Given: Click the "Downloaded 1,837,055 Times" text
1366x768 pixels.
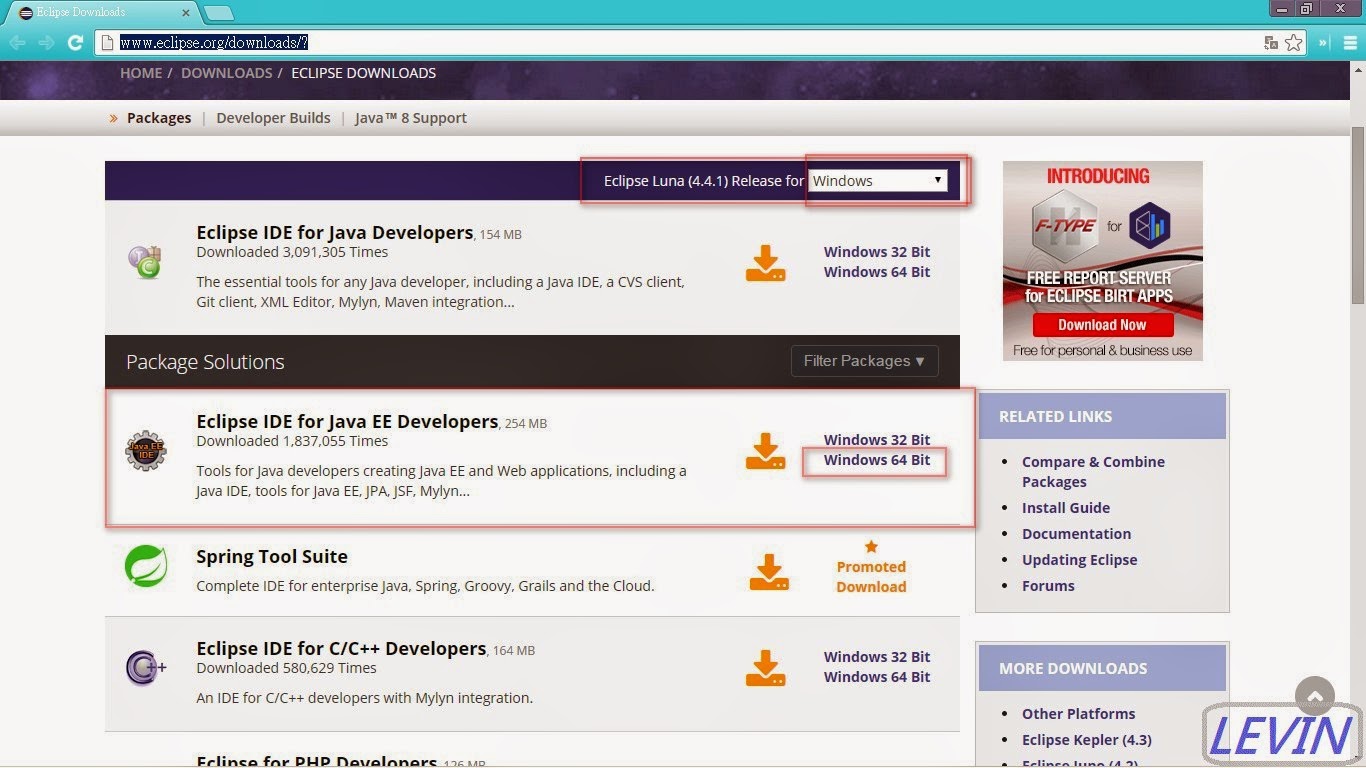Looking at the screenshot, I should (292, 441).
